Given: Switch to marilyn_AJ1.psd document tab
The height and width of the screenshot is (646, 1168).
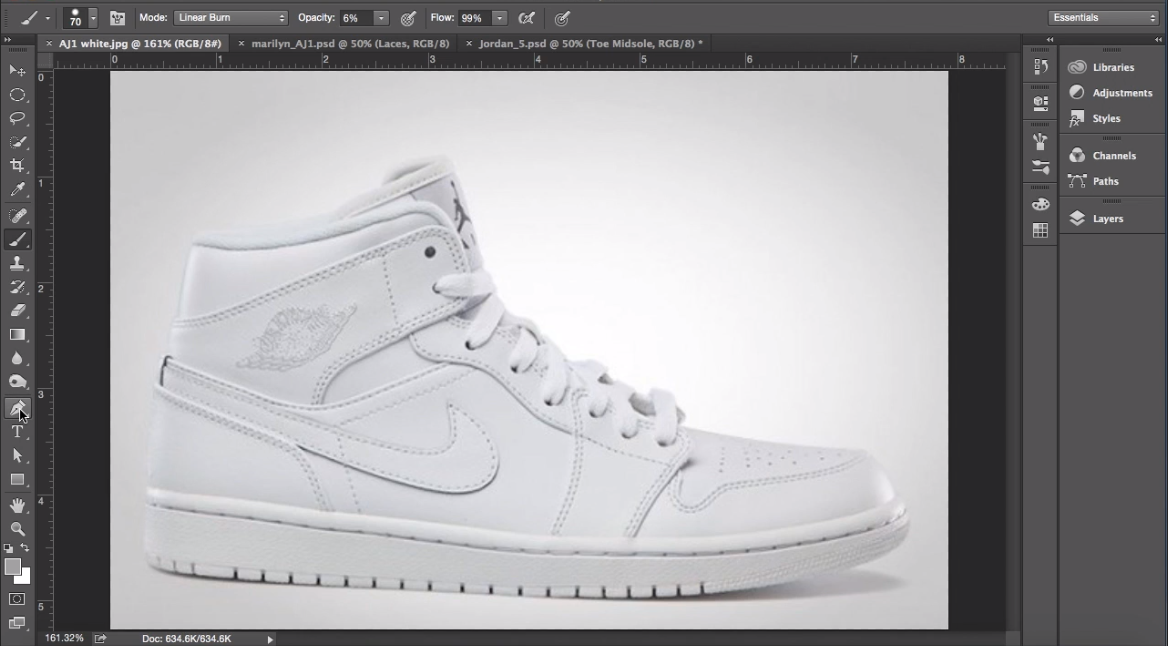Looking at the screenshot, I should [x=350, y=43].
